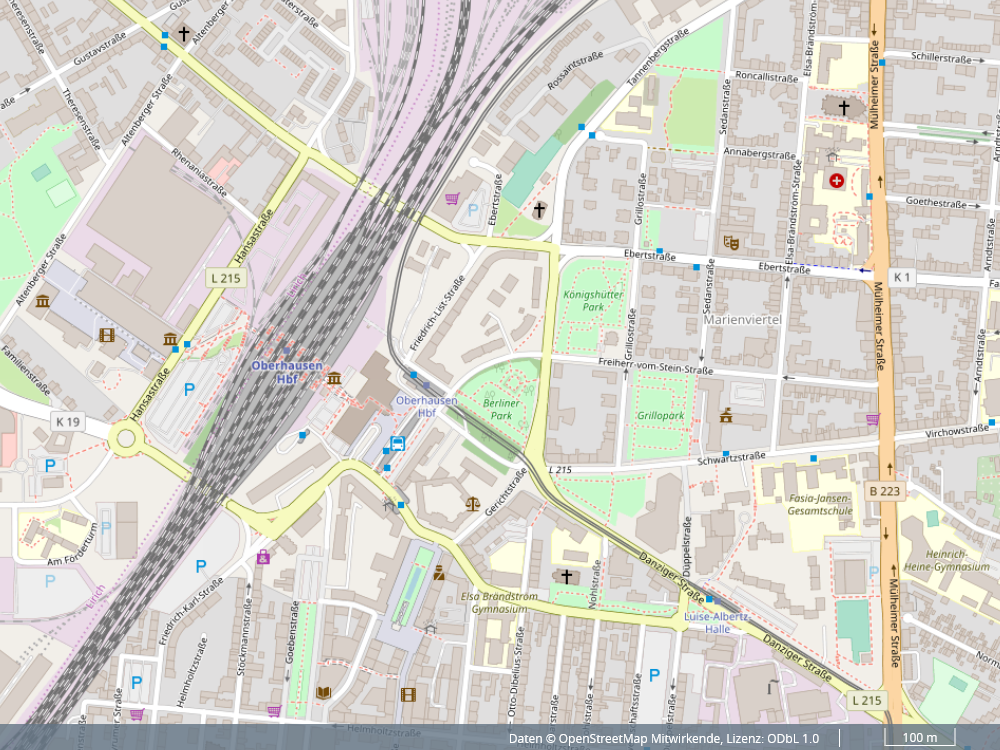Click the shopping cart icon near Ebertstraße parking
This screenshot has height=750, width=1000.
(x=452, y=198)
